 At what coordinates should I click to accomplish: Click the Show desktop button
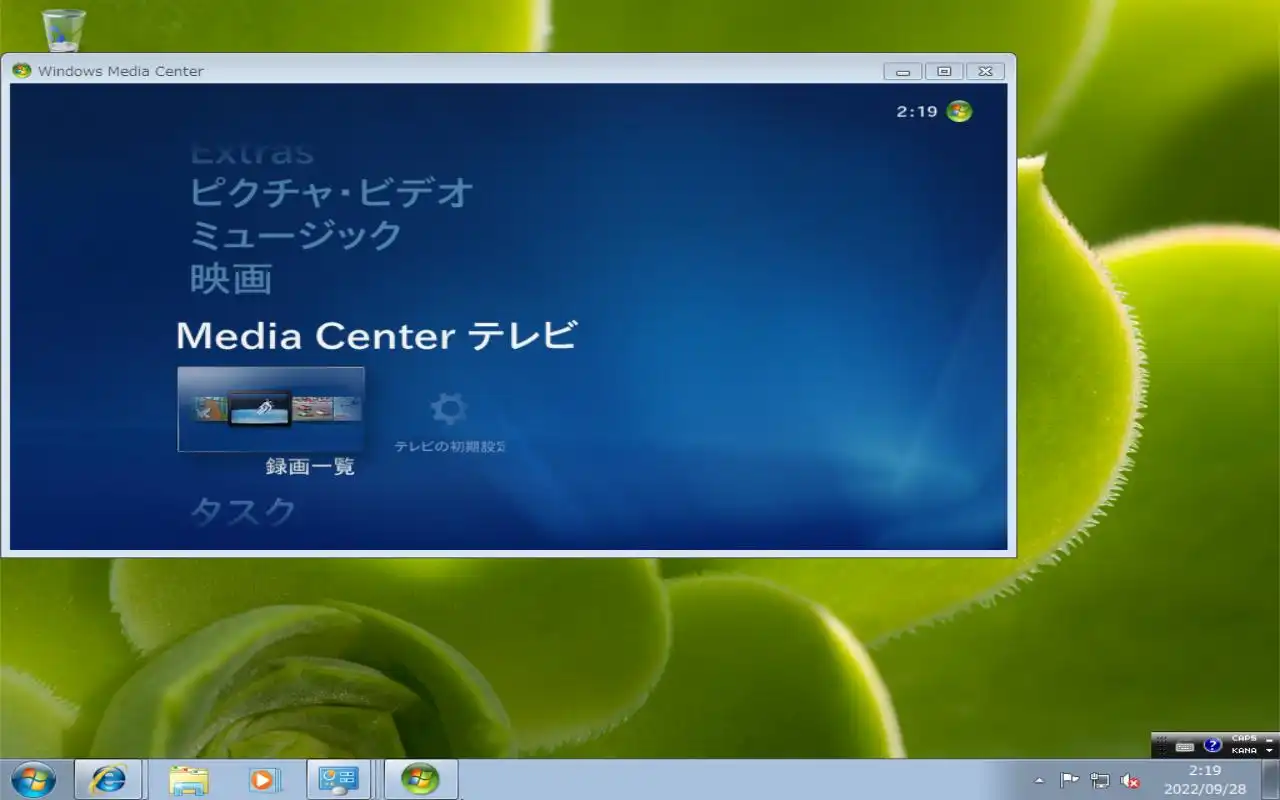pyautogui.click(x=1271, y=780)
